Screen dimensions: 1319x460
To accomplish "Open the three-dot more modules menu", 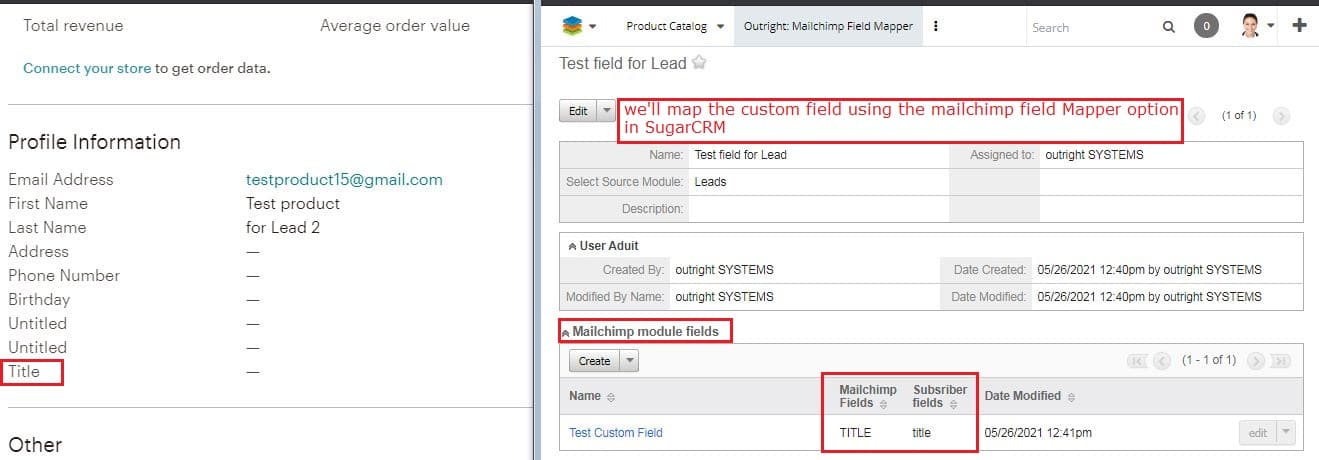I will tap(936, 27).
